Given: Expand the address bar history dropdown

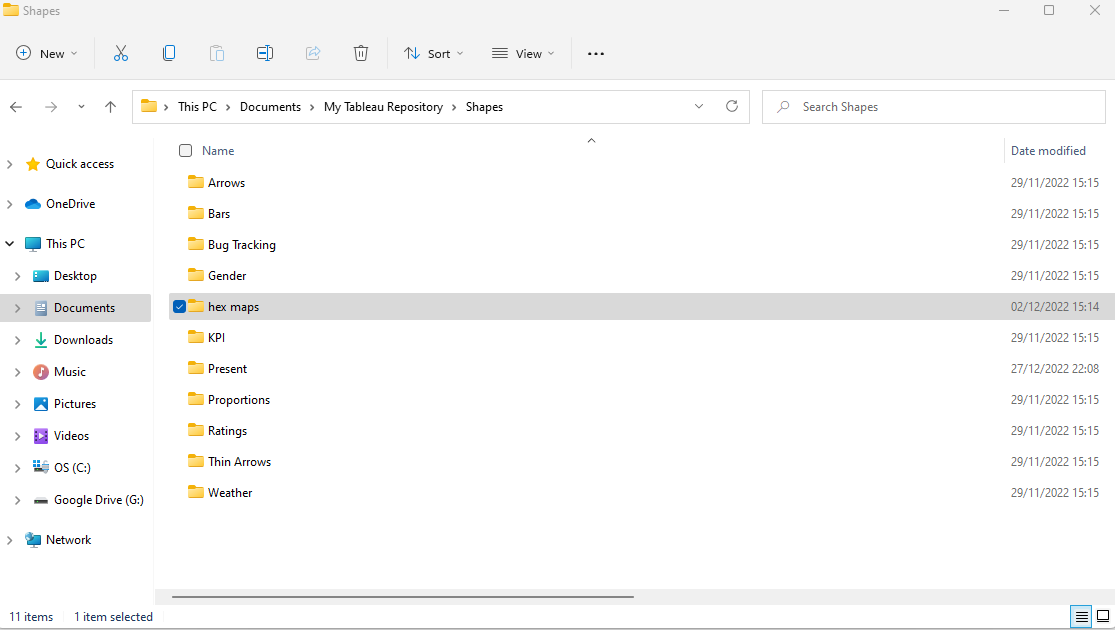Looking at the screenshot, I should [699, 106].
